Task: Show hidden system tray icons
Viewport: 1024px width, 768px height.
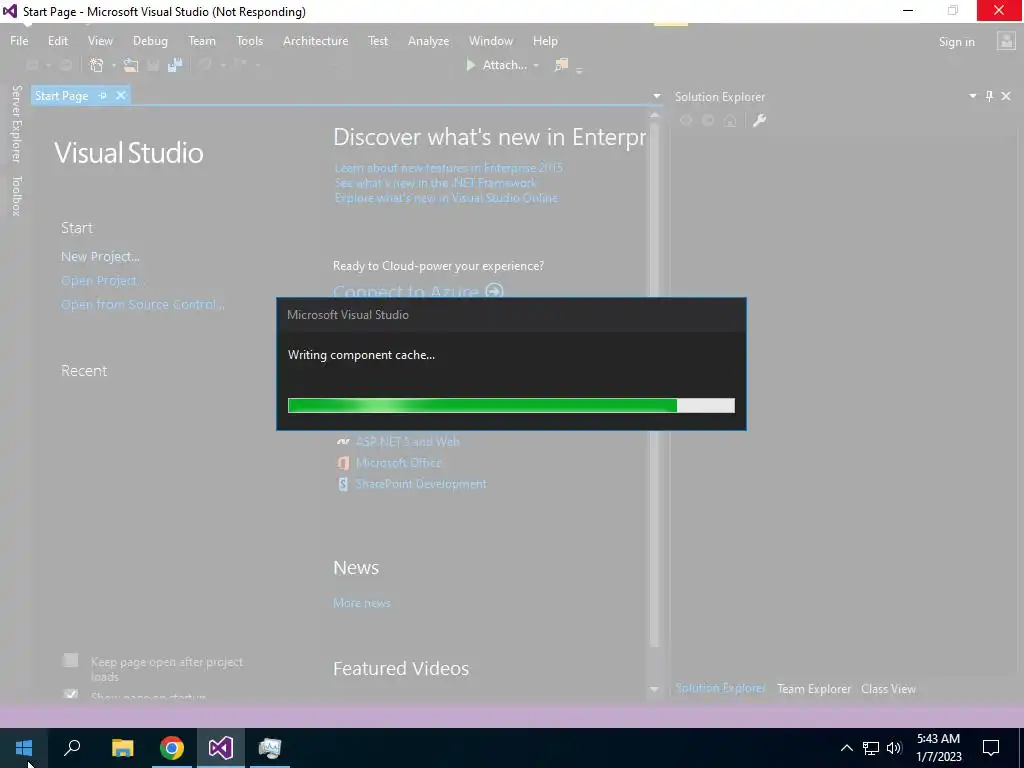Action: [x=846, y=748]
